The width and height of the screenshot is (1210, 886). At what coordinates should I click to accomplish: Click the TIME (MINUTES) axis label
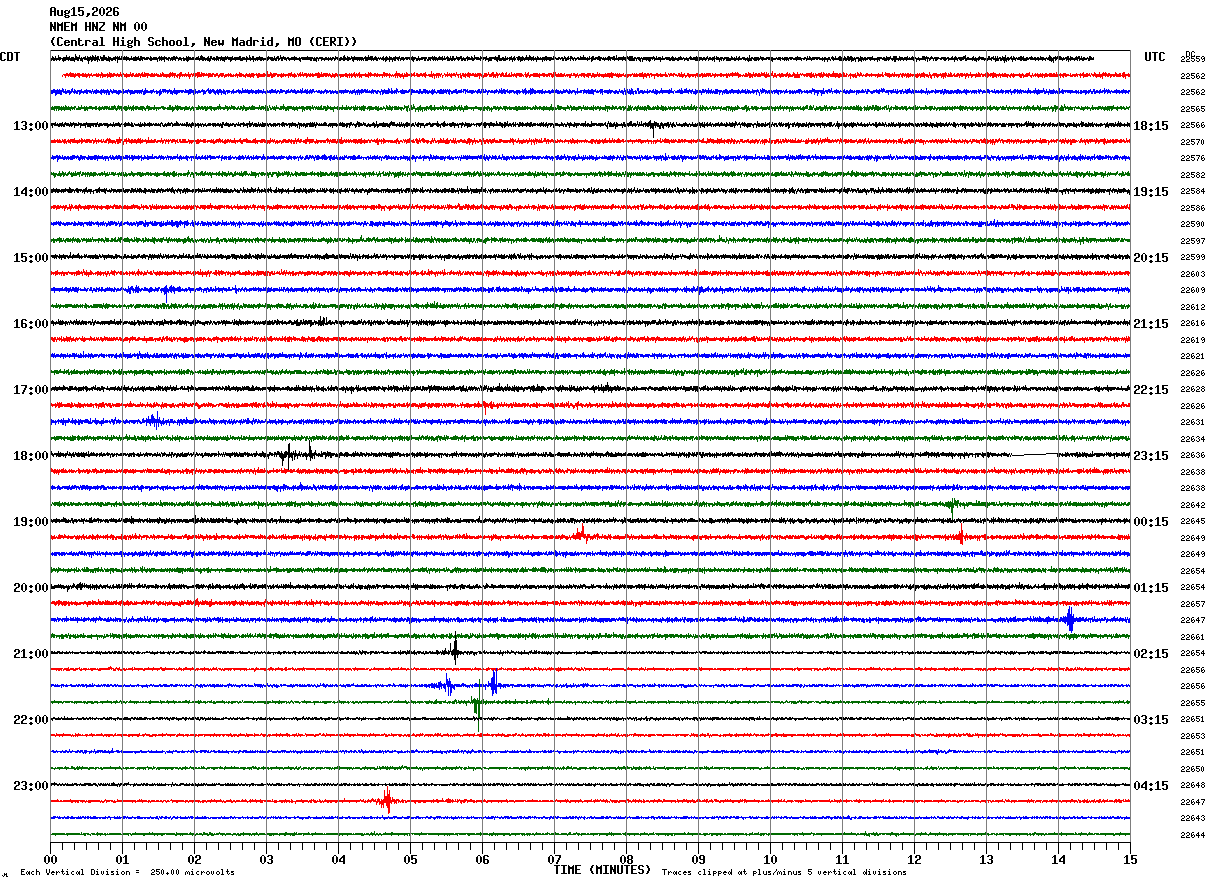tap(602, 870)
